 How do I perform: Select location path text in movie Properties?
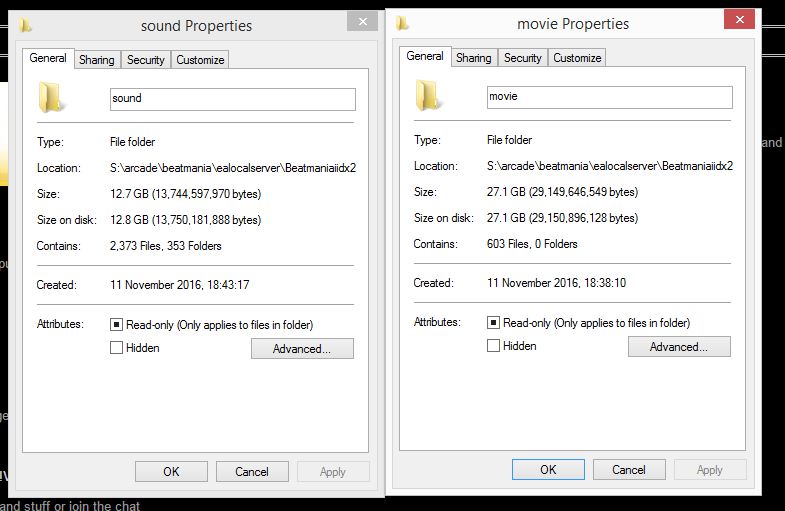610,166
